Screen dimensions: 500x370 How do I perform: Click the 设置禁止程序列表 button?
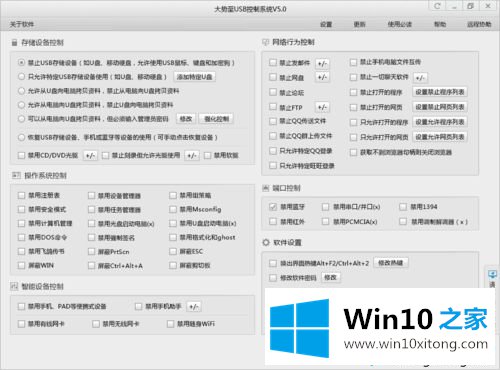[440, 92]
